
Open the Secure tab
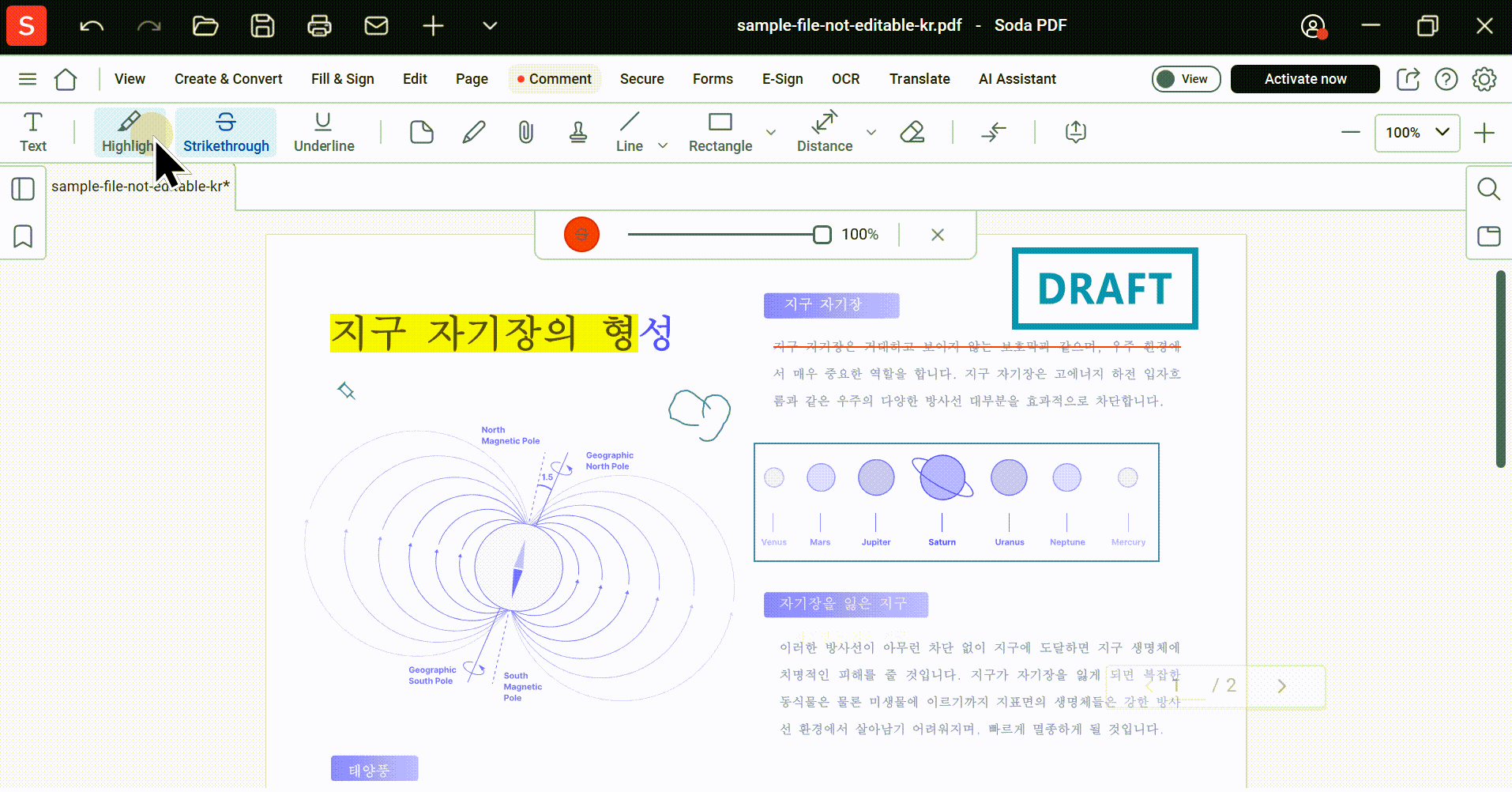pos(642,79)
